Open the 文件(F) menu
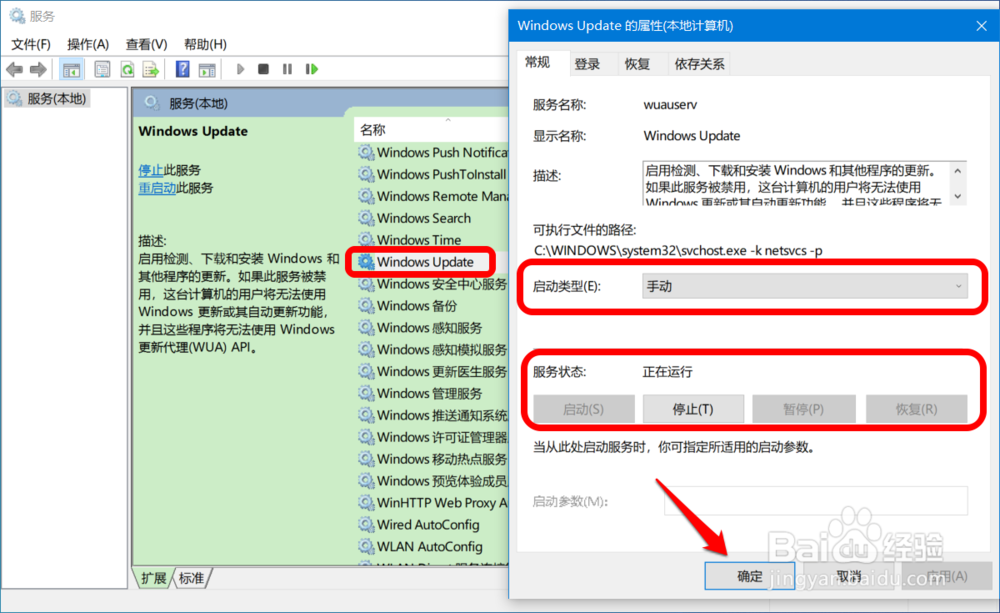Image resolution: width=1000 pixels, height=613 pixels. (31, 44)
